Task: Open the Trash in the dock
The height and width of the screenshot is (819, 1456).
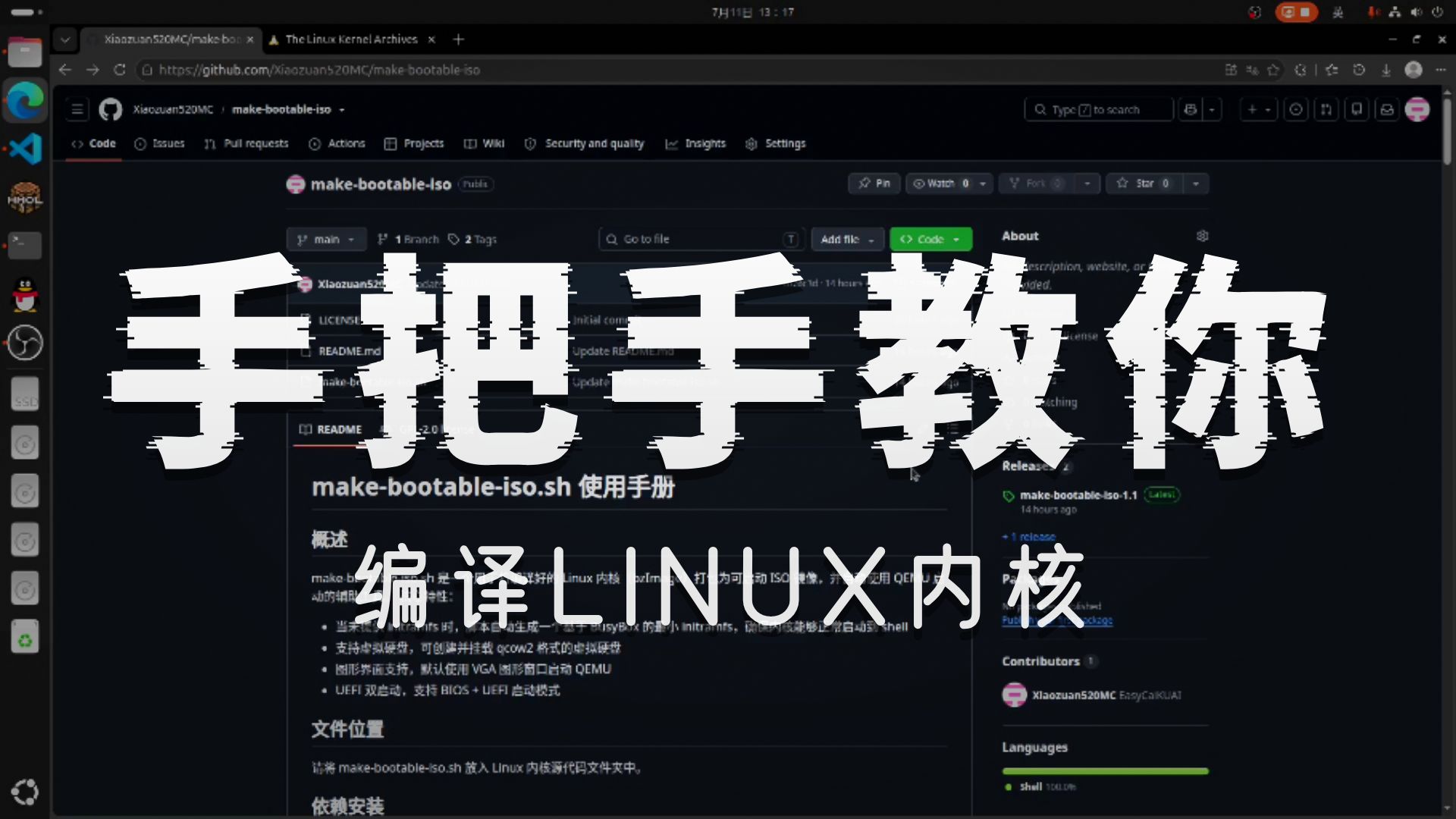Action: pyautogui.click(x=25, y=638)
